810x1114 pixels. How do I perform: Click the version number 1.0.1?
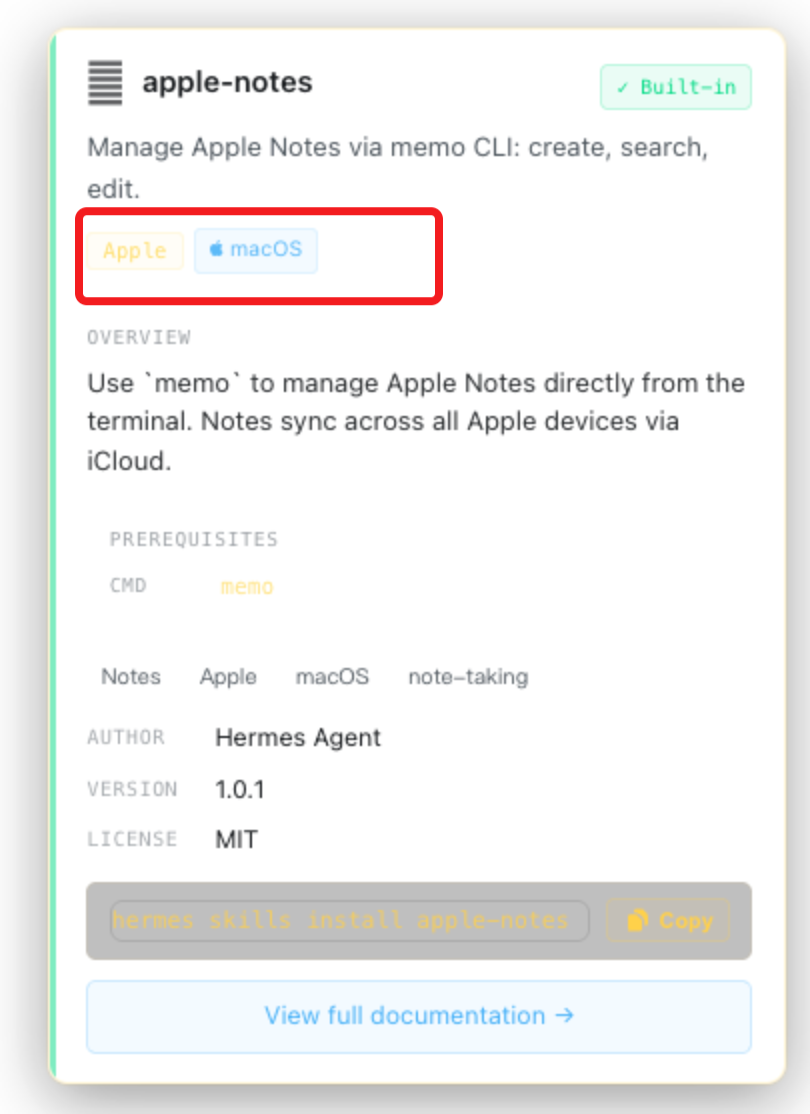[x=240, y=789]
